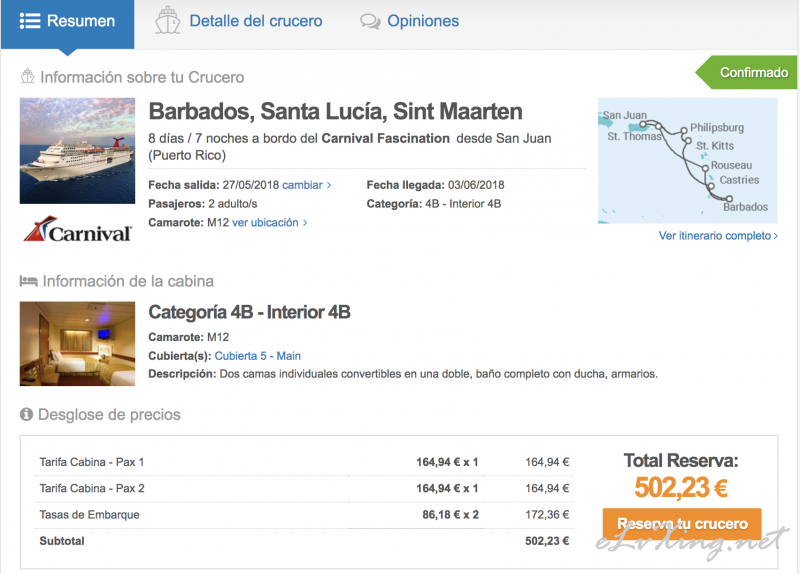Click the San Juan label on the map
800x574 pixels.
pos(624,115)
